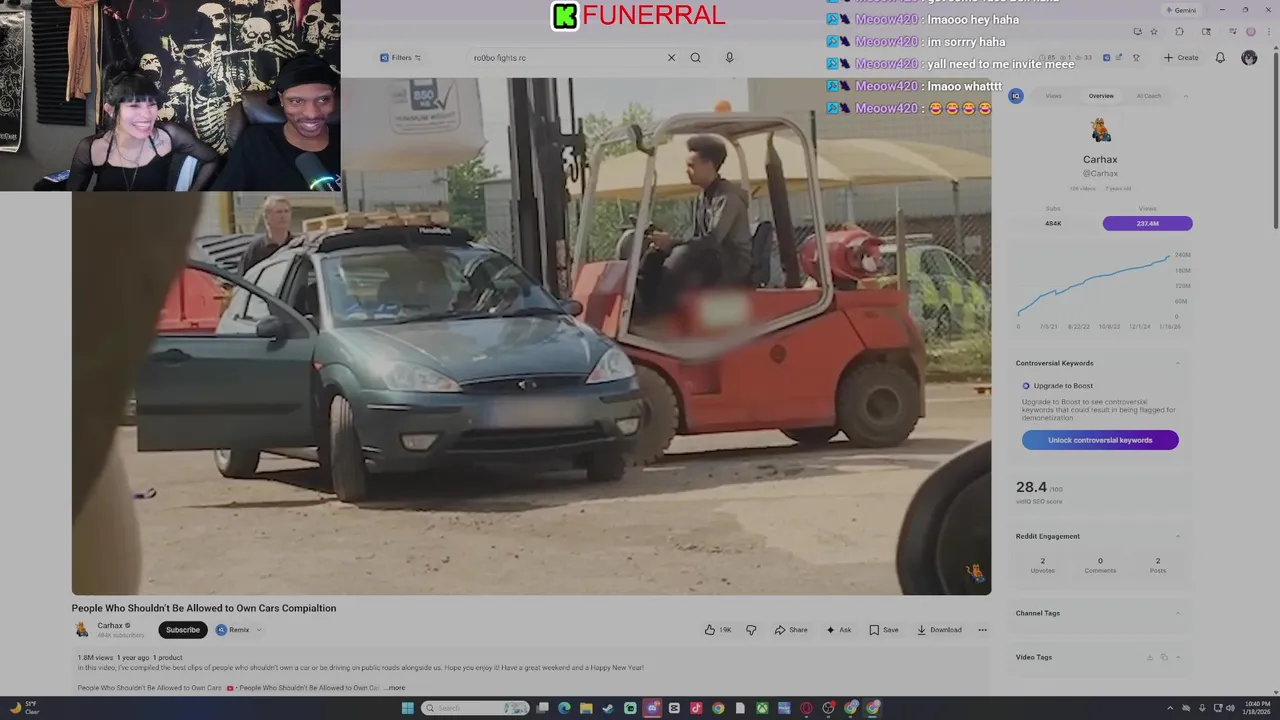Open Xbox app from taskbar
This screenshot has height=720, width=1280.
coord(762,708)
